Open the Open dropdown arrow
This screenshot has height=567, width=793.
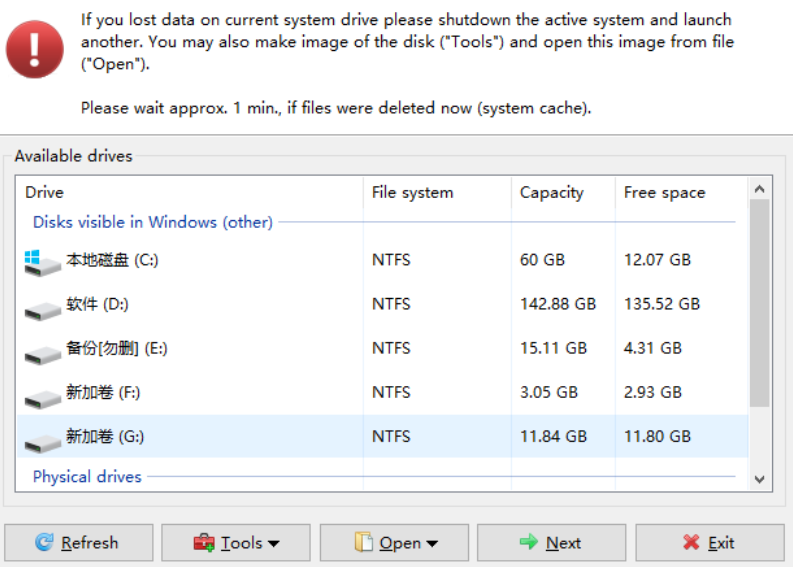[x=432, y=544]
